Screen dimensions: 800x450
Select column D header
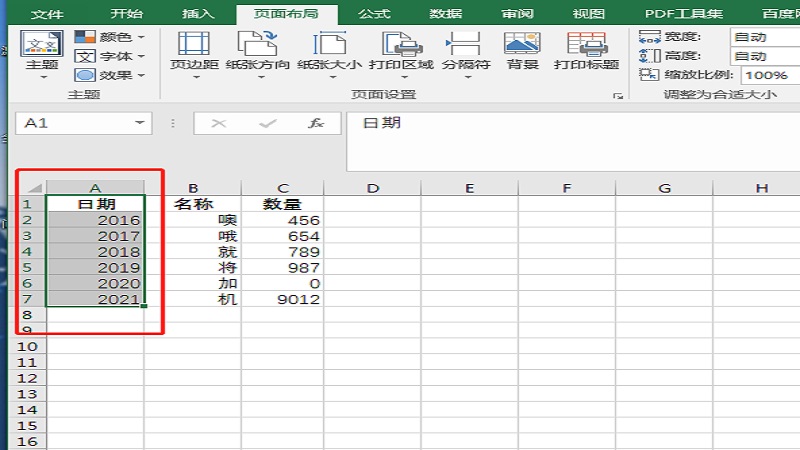[x=372, y=188]
